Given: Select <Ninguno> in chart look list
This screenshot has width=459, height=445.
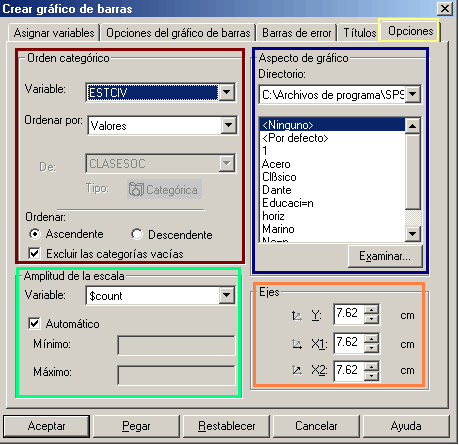Looking at the screenshot, I should [332, 125].
